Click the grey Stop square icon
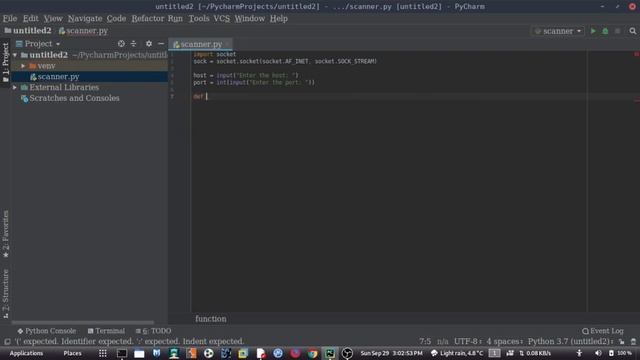 pos(618,31)
